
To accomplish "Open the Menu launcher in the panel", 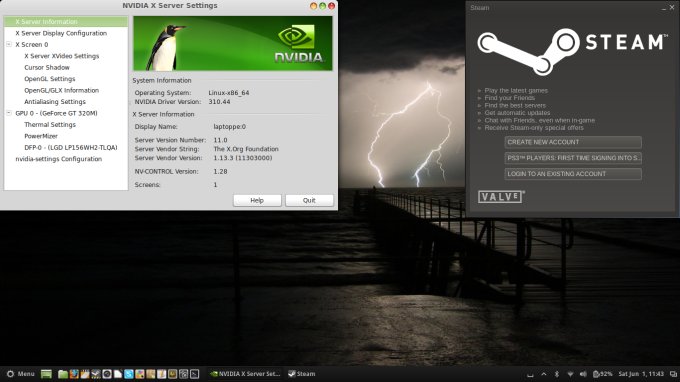I will (20, 374).
